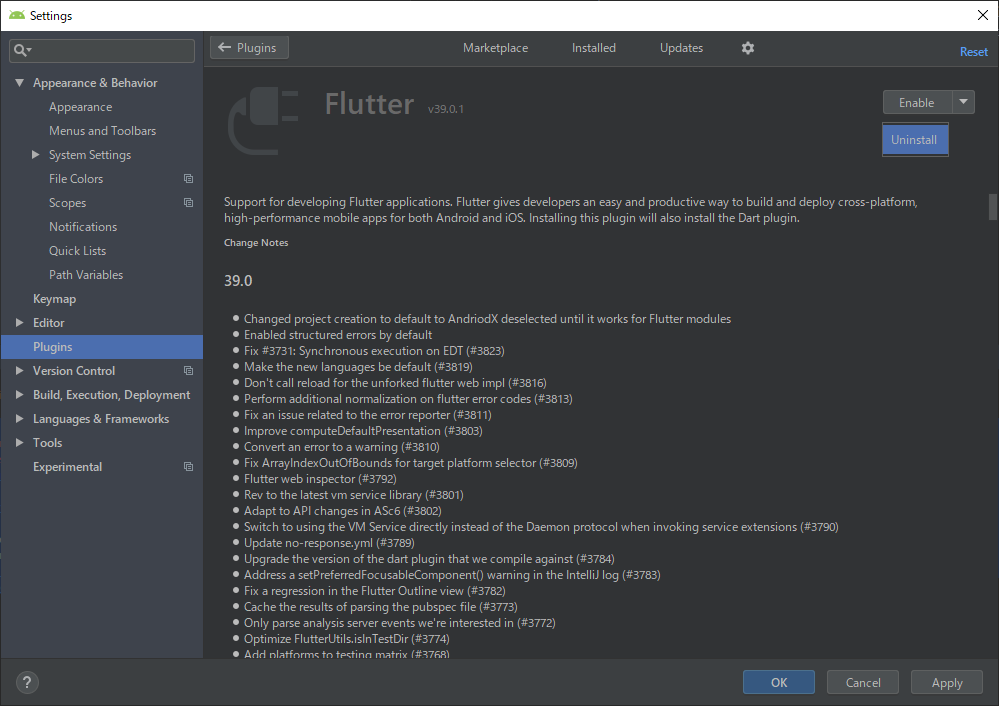Switch to the Marketplace tab
999x706 pixels.
[496, 48]
